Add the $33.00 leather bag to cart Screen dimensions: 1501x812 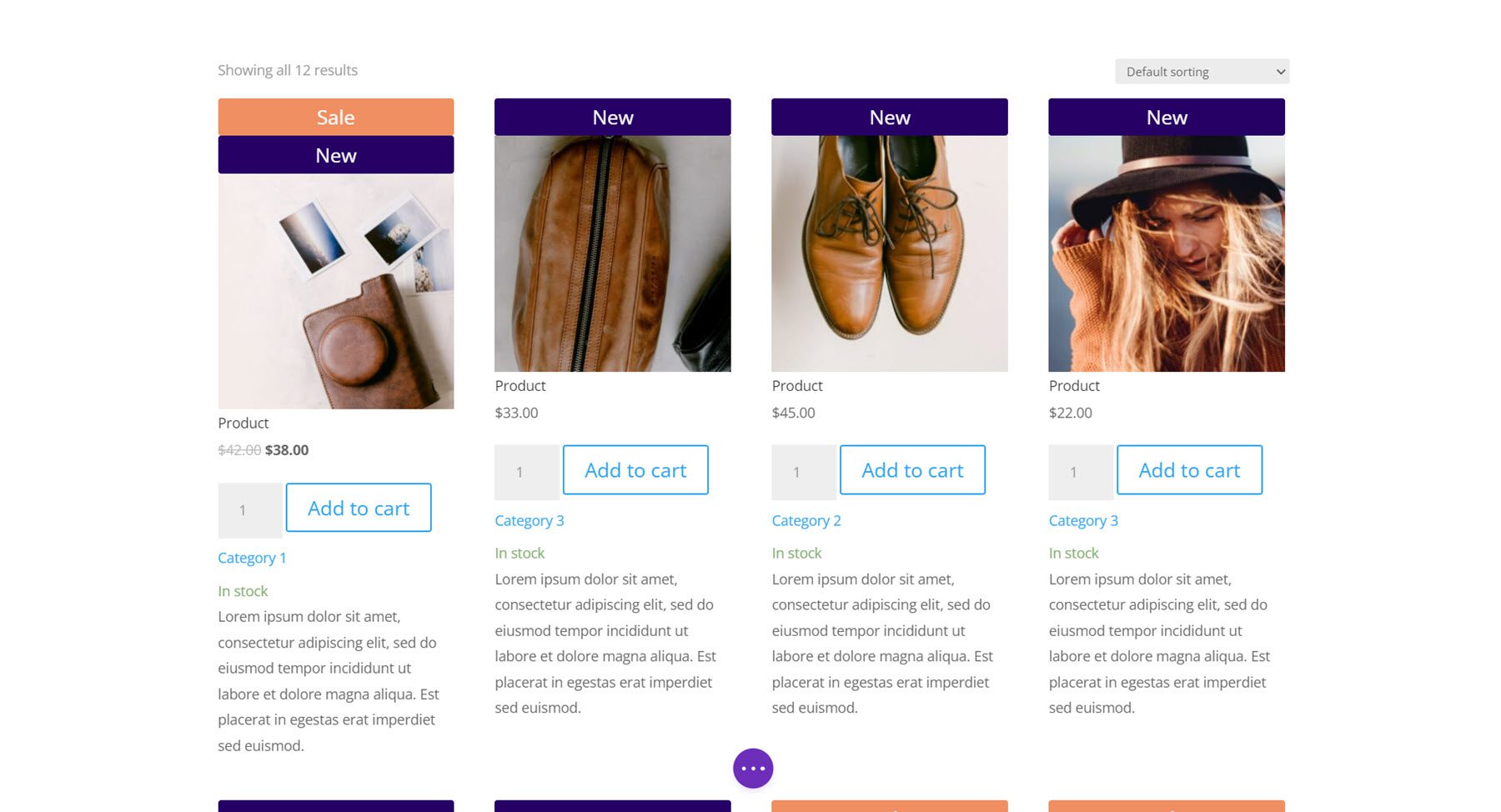point(635,469)
